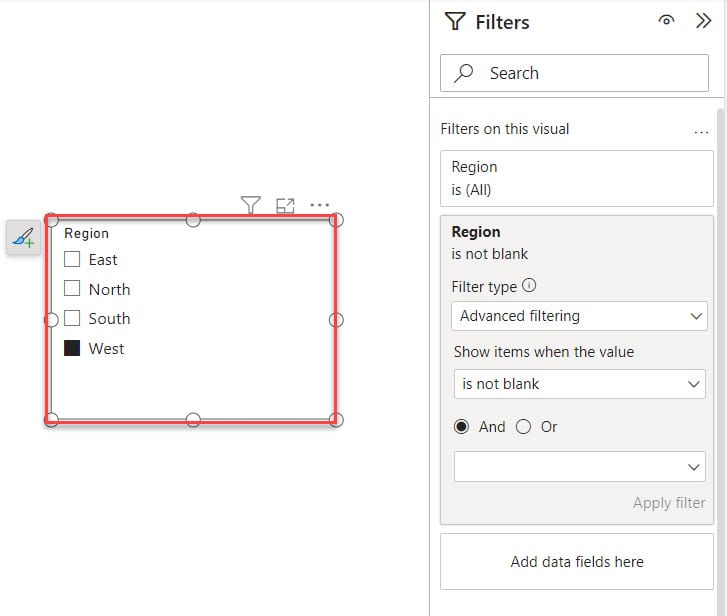Uncheck the West region checkbox

coord(72,348)
